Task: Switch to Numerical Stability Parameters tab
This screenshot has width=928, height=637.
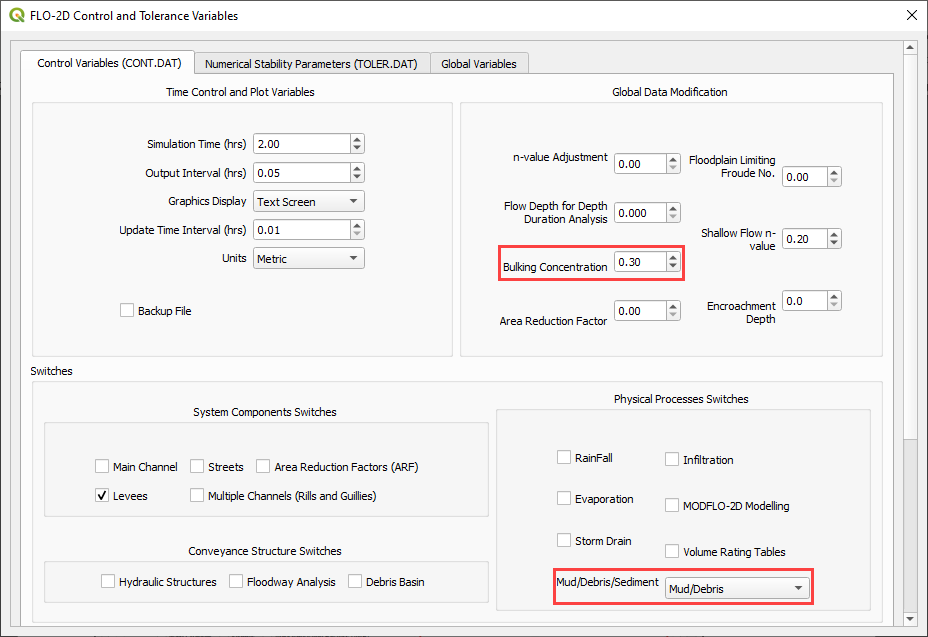Action: tap(312, 64)
